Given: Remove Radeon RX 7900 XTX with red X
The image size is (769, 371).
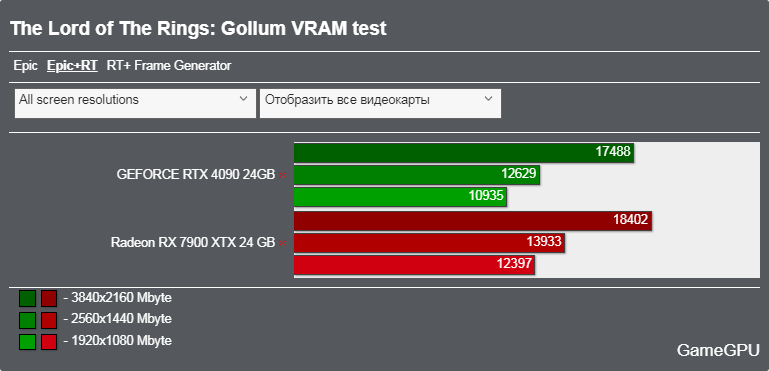Looking at the screenshot, I should (x=282, y=243).
